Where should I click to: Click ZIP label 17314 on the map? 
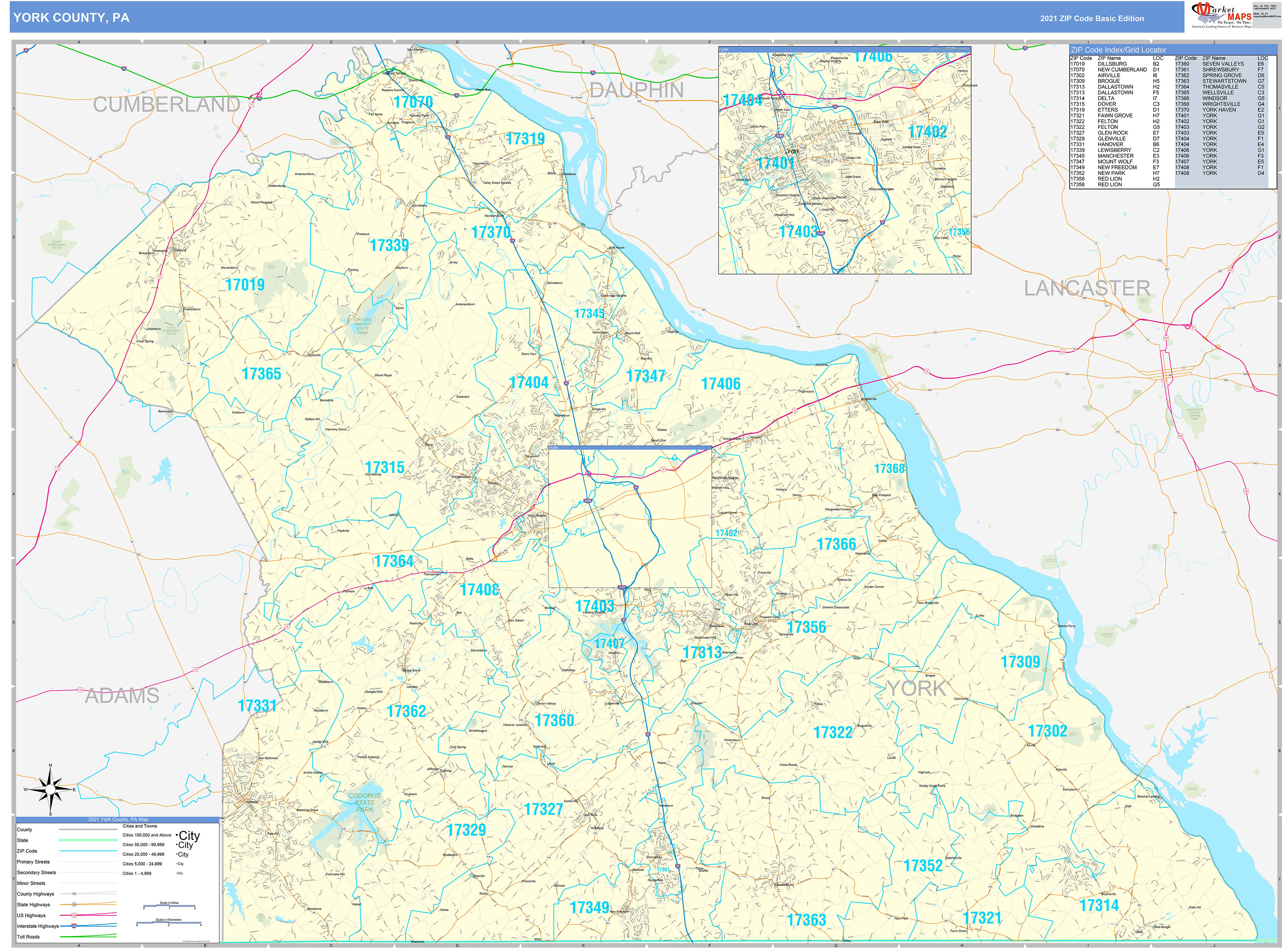coord(1100,906)
